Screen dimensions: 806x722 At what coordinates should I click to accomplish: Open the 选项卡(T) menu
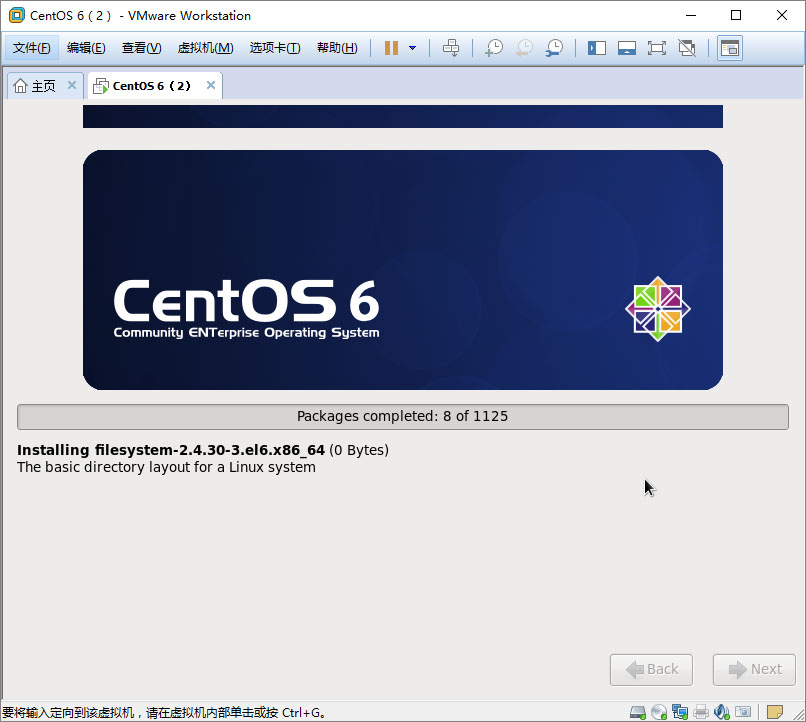tap(274, 48)
